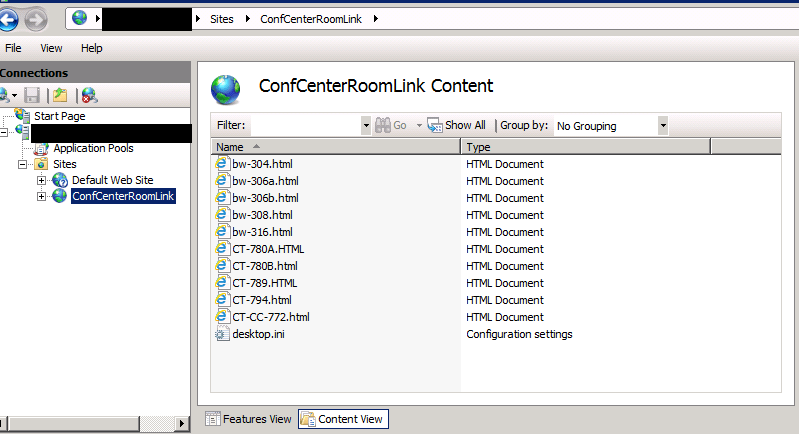Click the Features View tab icon

pyautogui.click(x=212, y=419)
